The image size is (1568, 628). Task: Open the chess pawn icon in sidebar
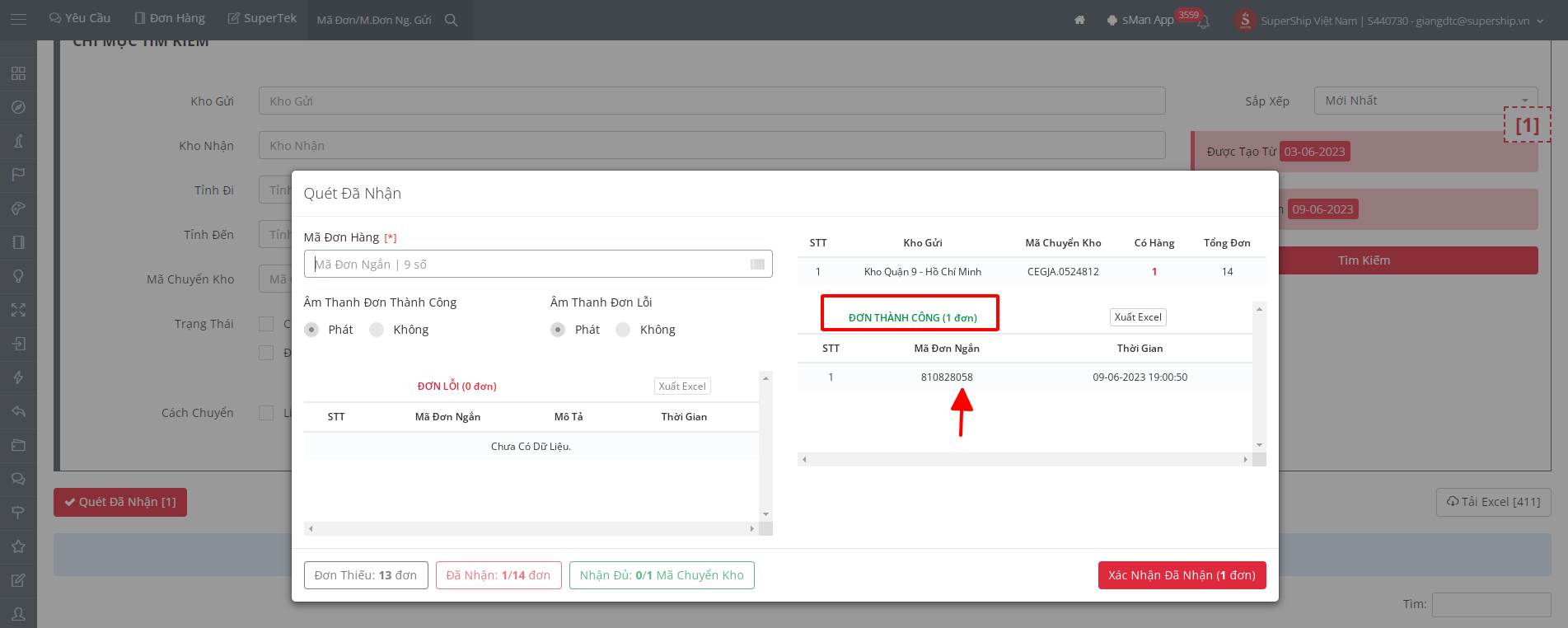pyautogui.click(x=18, y=141)
